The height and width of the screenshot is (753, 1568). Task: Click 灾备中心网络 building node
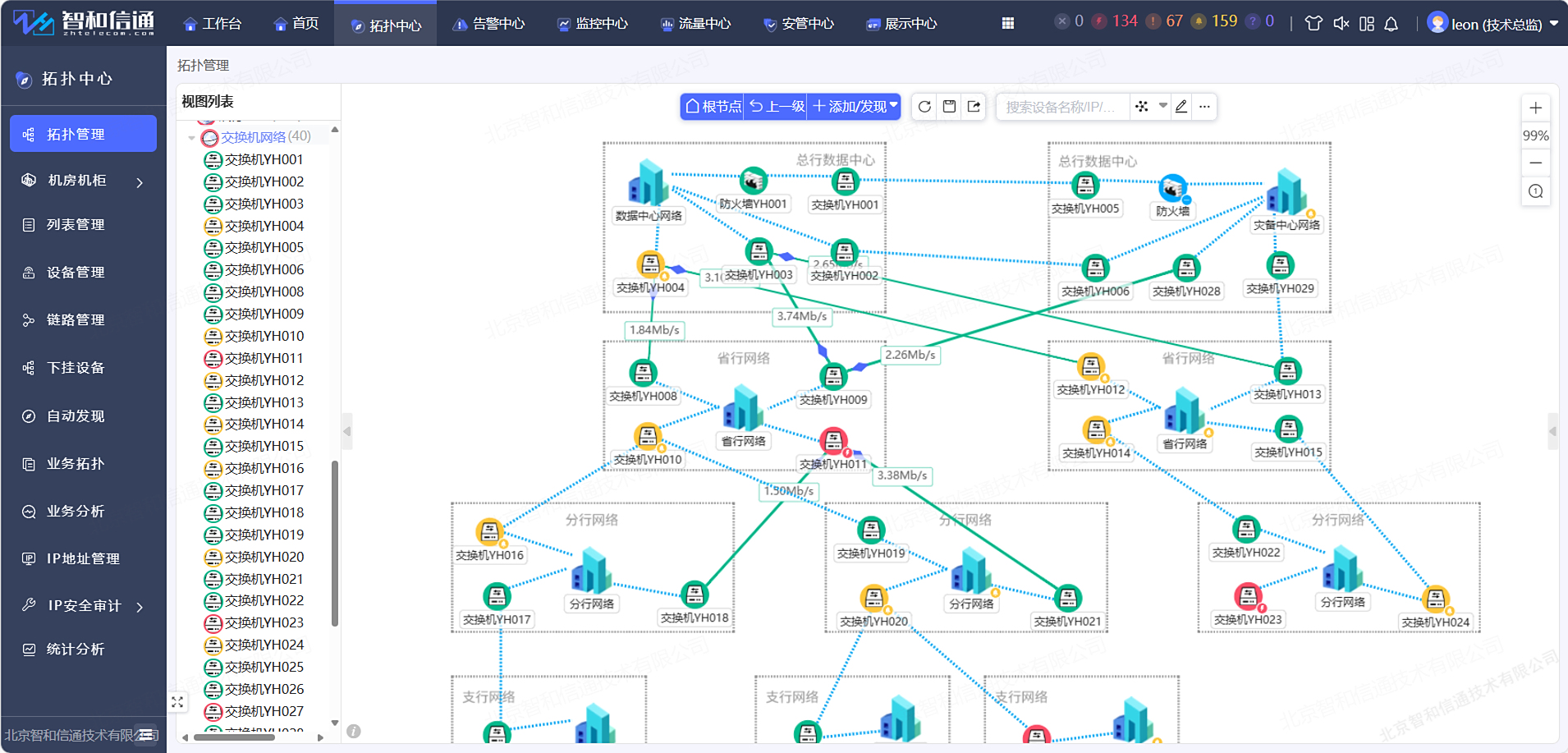click(x=1286, y=192)
